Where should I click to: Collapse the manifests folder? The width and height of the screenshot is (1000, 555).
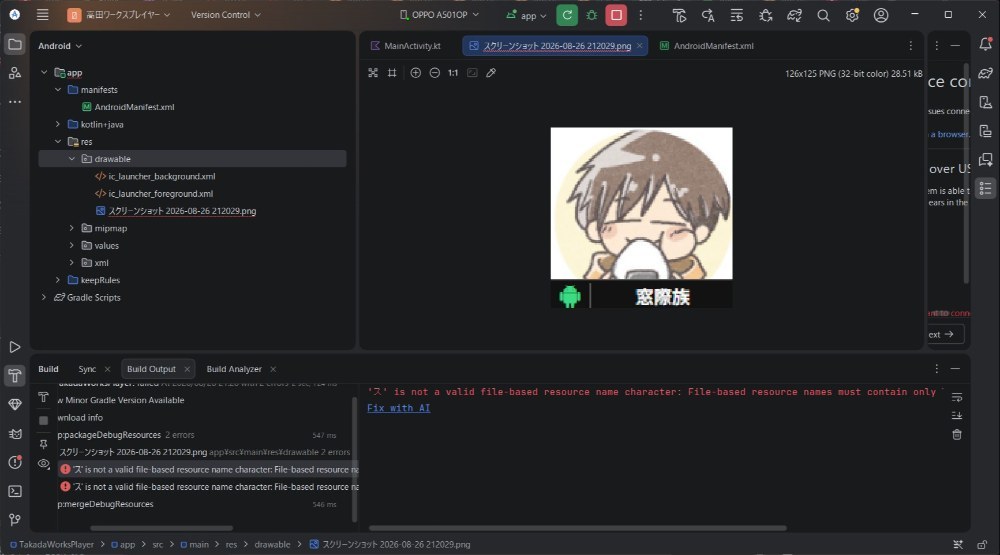click(x=58, y=90)
